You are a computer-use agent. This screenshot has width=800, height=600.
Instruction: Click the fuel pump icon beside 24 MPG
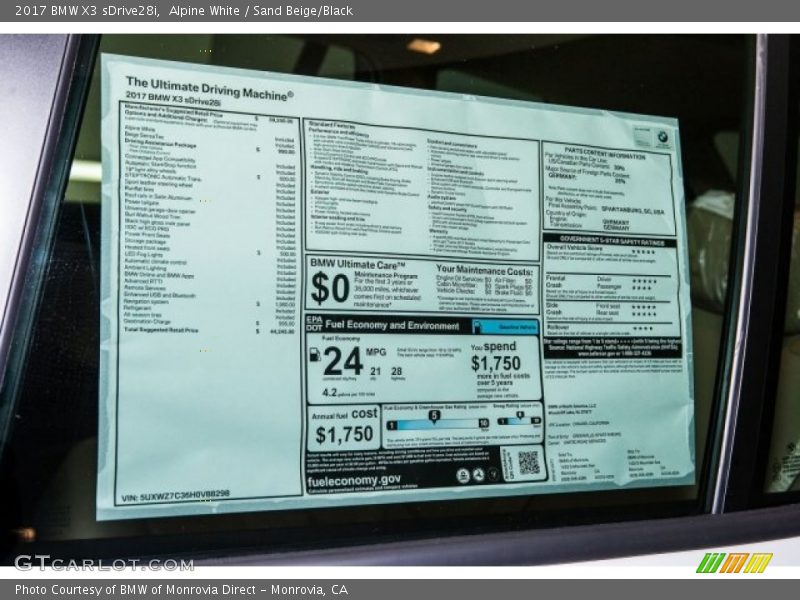pyautogui.click(x=315, y=355)
